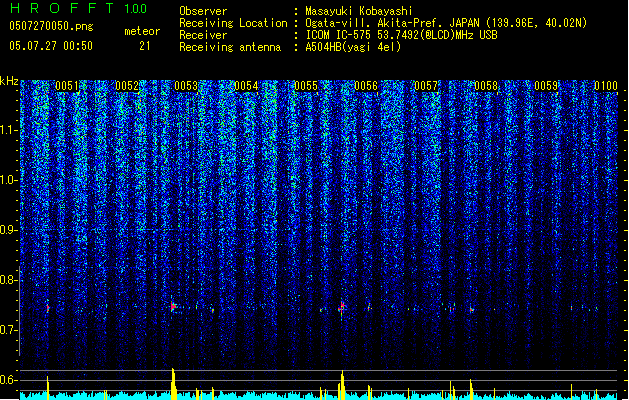Click the 1.0 kHz axis tick label
The height and width of the screenshot is (400, 629).
9,180
